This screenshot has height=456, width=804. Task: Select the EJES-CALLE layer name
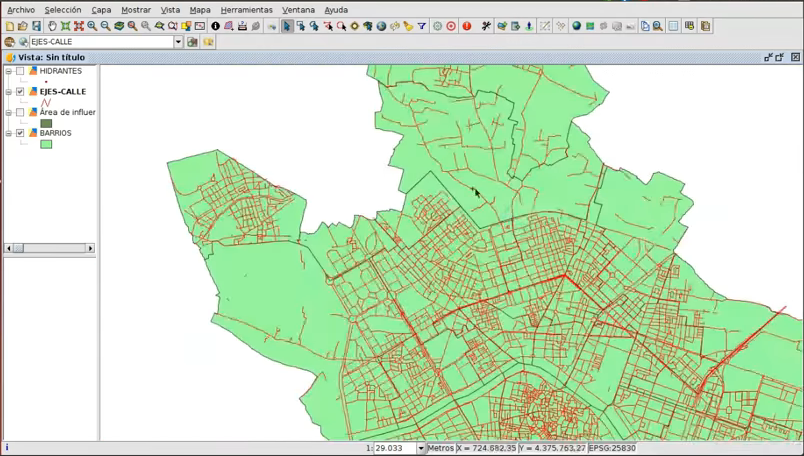tap(62, 92)
